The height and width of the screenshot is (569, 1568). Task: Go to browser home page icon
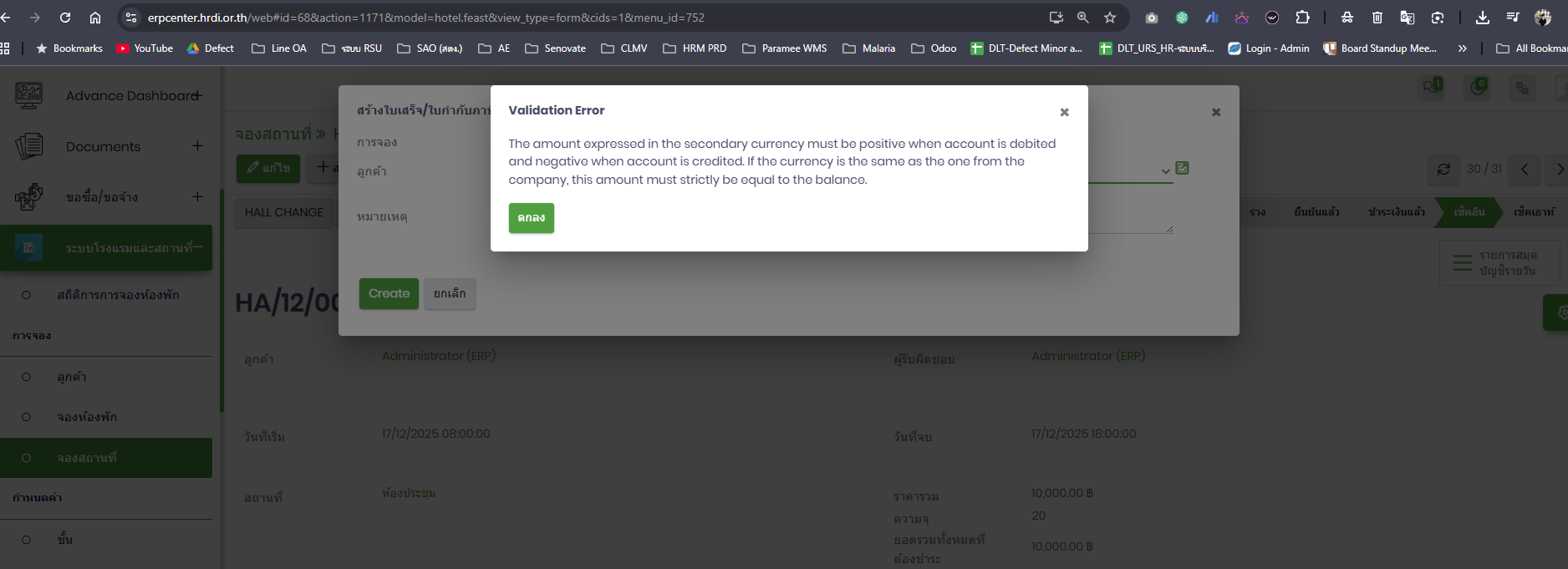click(95, 18)
